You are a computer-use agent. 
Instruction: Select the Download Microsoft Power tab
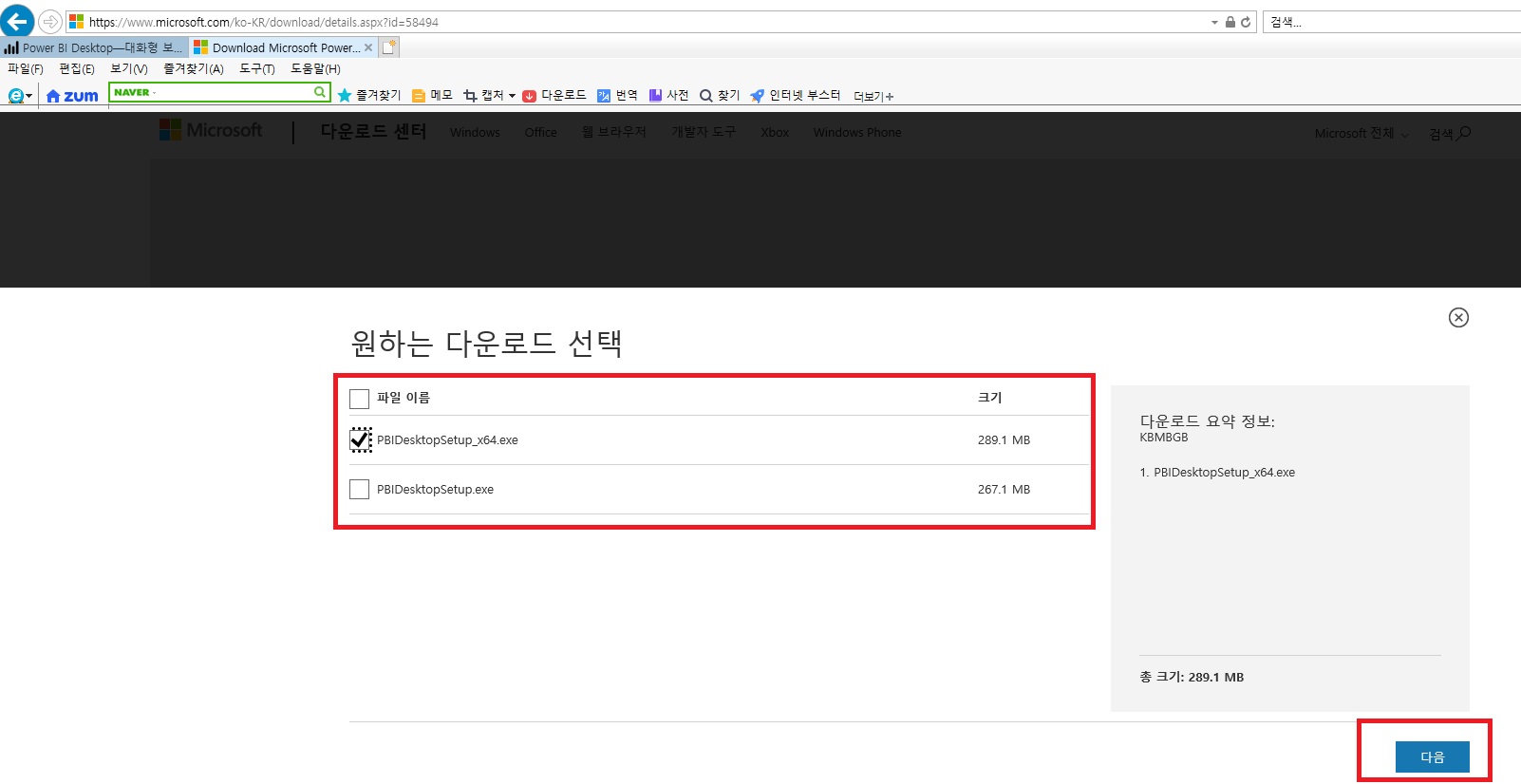tap(285, 47)
